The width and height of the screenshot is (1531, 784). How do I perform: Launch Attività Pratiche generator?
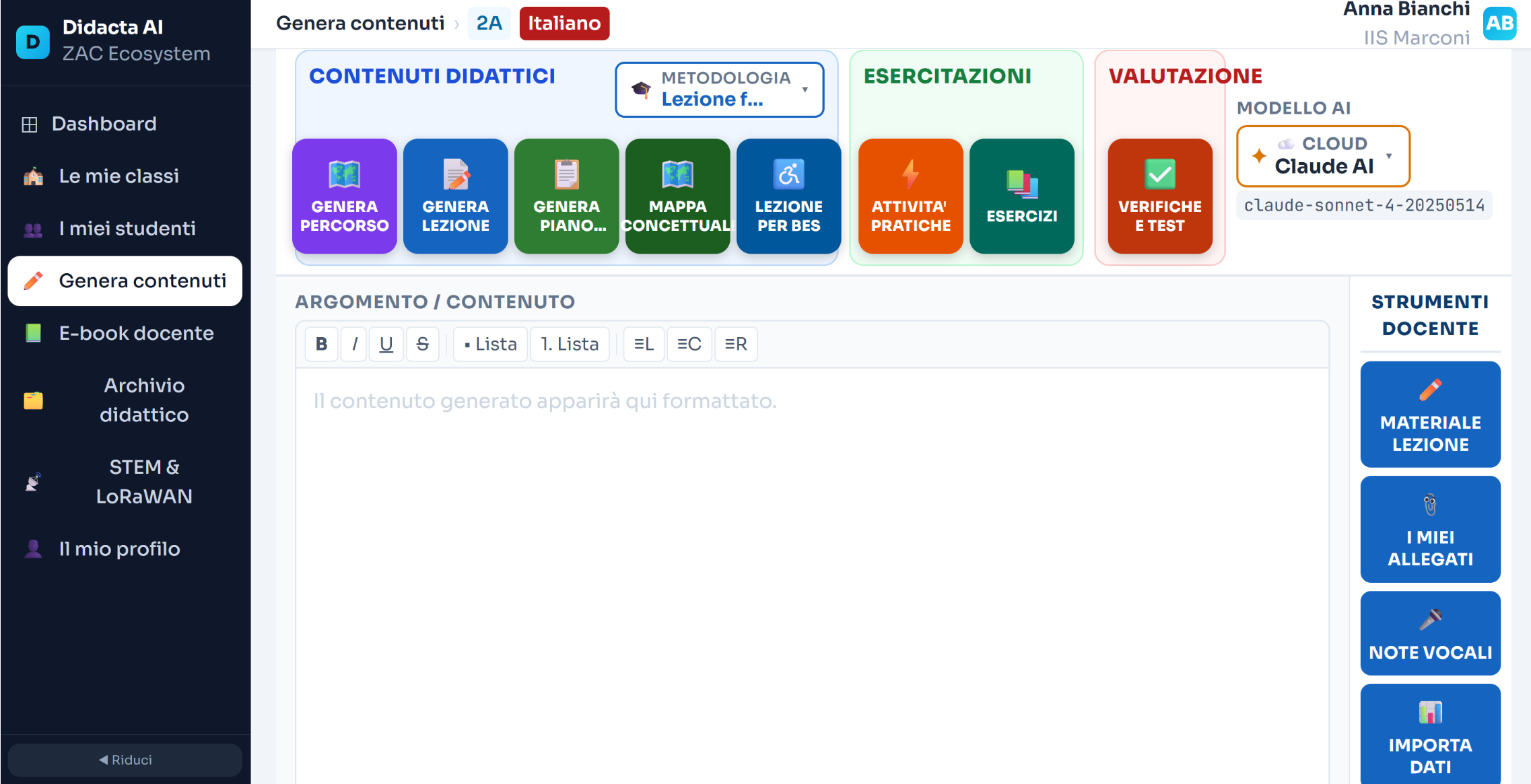[910, 196]
